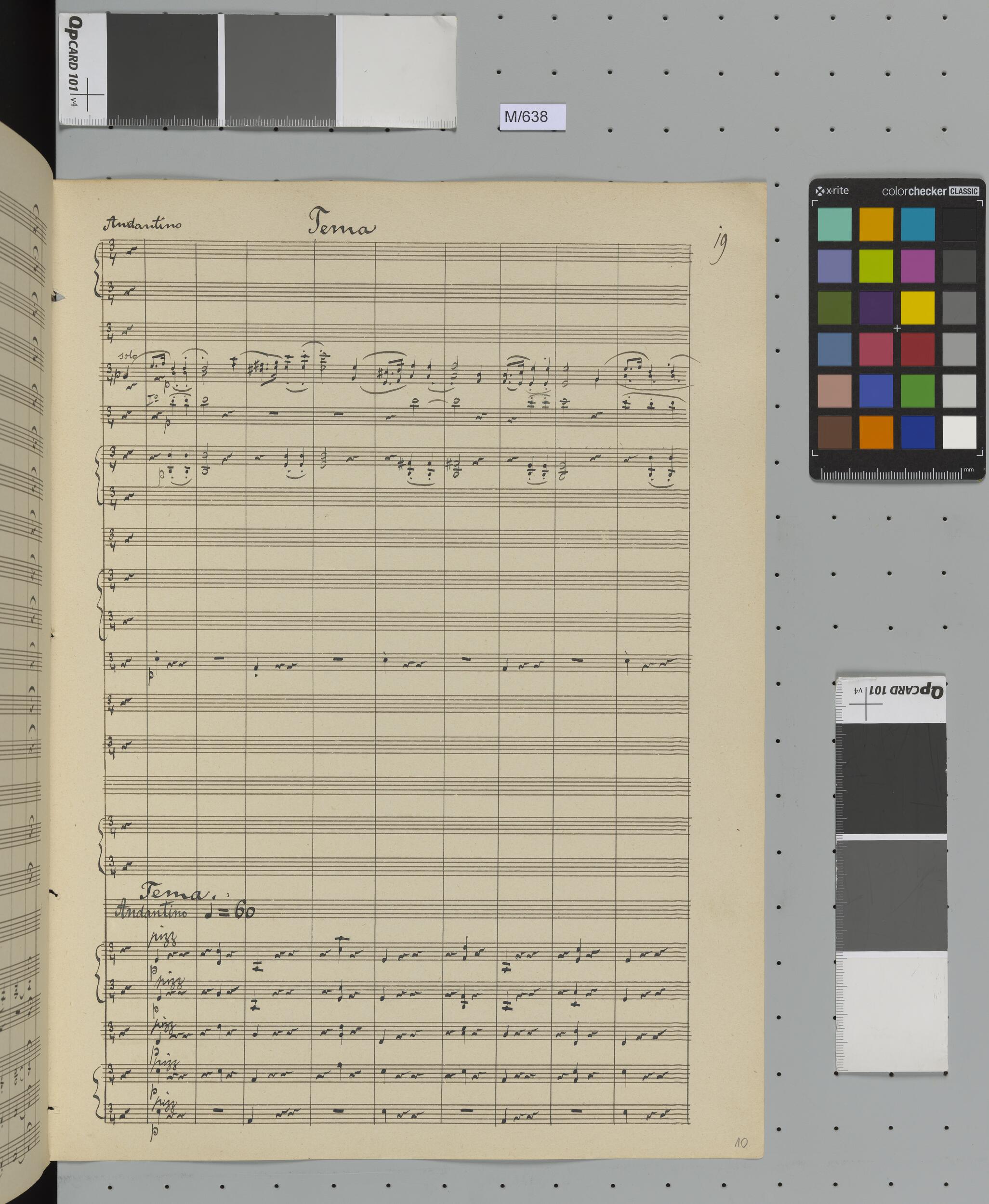Click the handwritten page number 19
This screenshot has height=1204, width=989.
(720, 247)
